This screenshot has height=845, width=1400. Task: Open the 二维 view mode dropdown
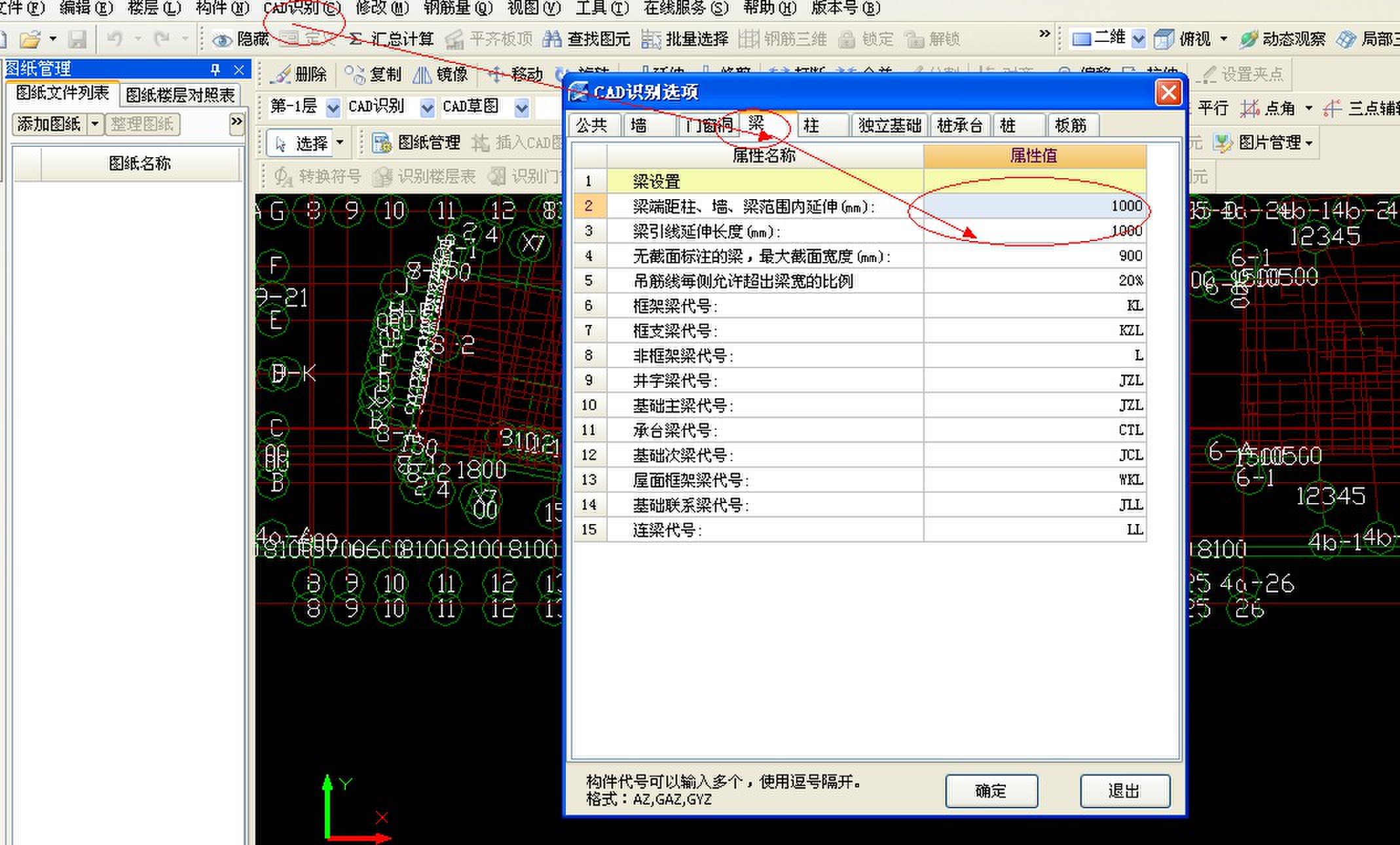[x=1139, y=39]
